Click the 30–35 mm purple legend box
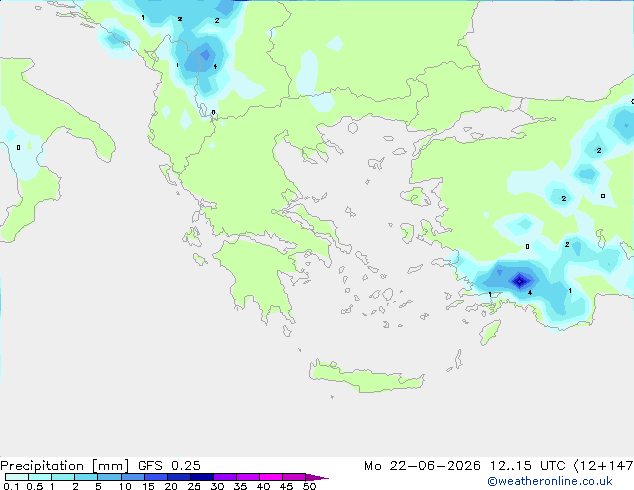 click(x=224, y=477)
